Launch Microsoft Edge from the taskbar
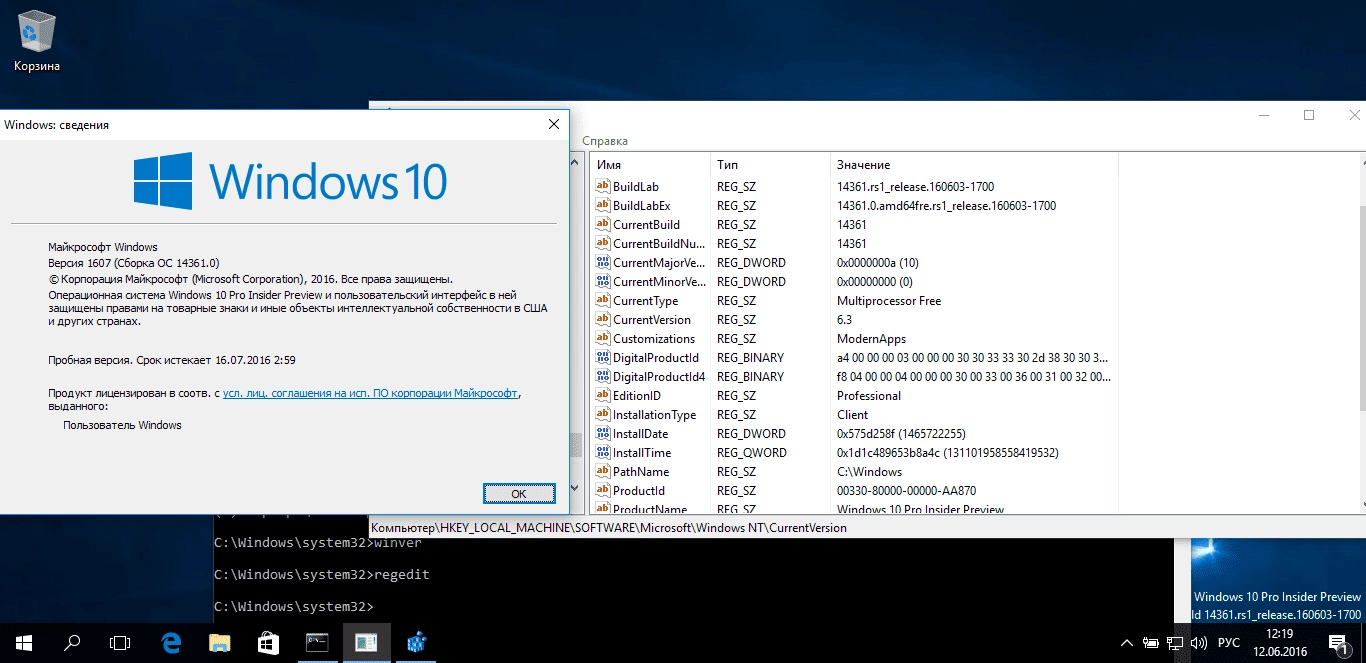 (171, 643)
